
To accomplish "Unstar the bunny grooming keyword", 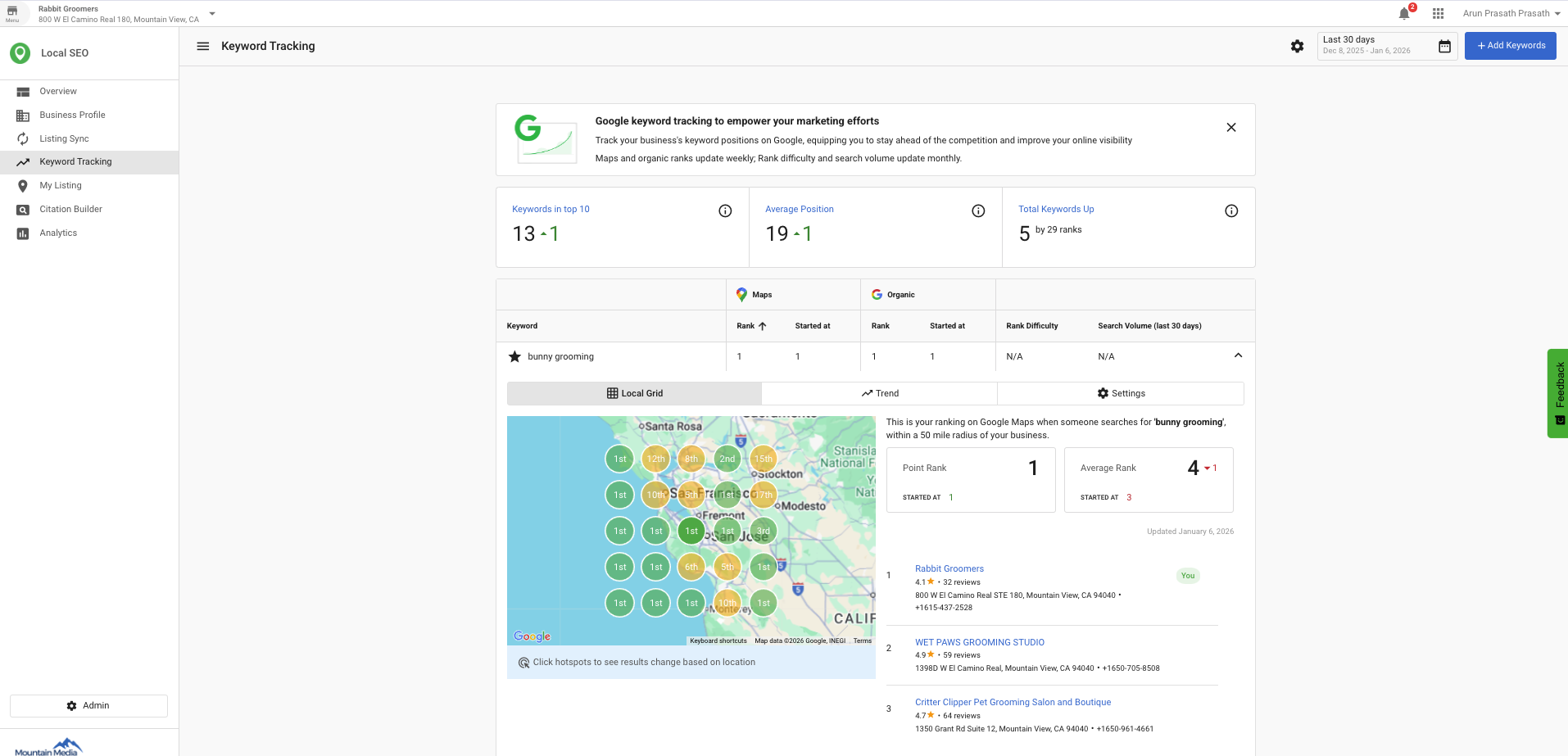I will (514, 356).
